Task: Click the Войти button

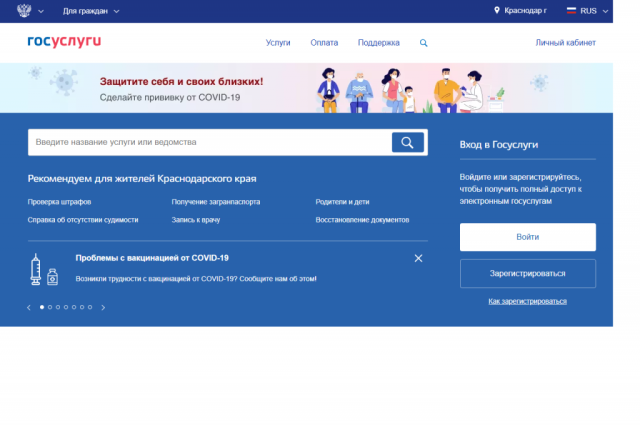Action: [x=527, y=237]
